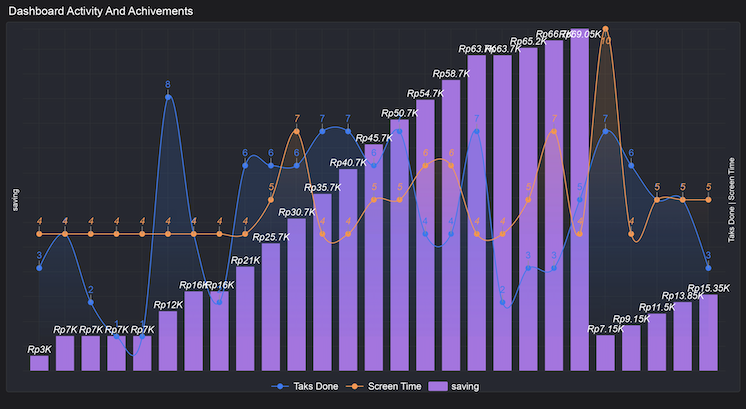Image resolution: width=746 pixels, height=409 pixels.
Task: Click the purple saving legend swatch
Action: coord(436,386)
